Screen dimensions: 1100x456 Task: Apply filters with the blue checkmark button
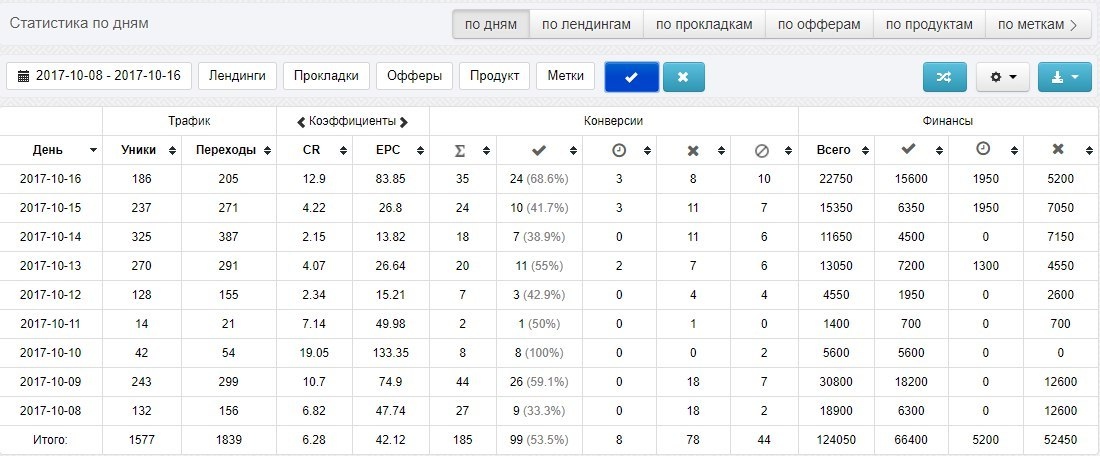pyautogui.click(x=631, y=77)
